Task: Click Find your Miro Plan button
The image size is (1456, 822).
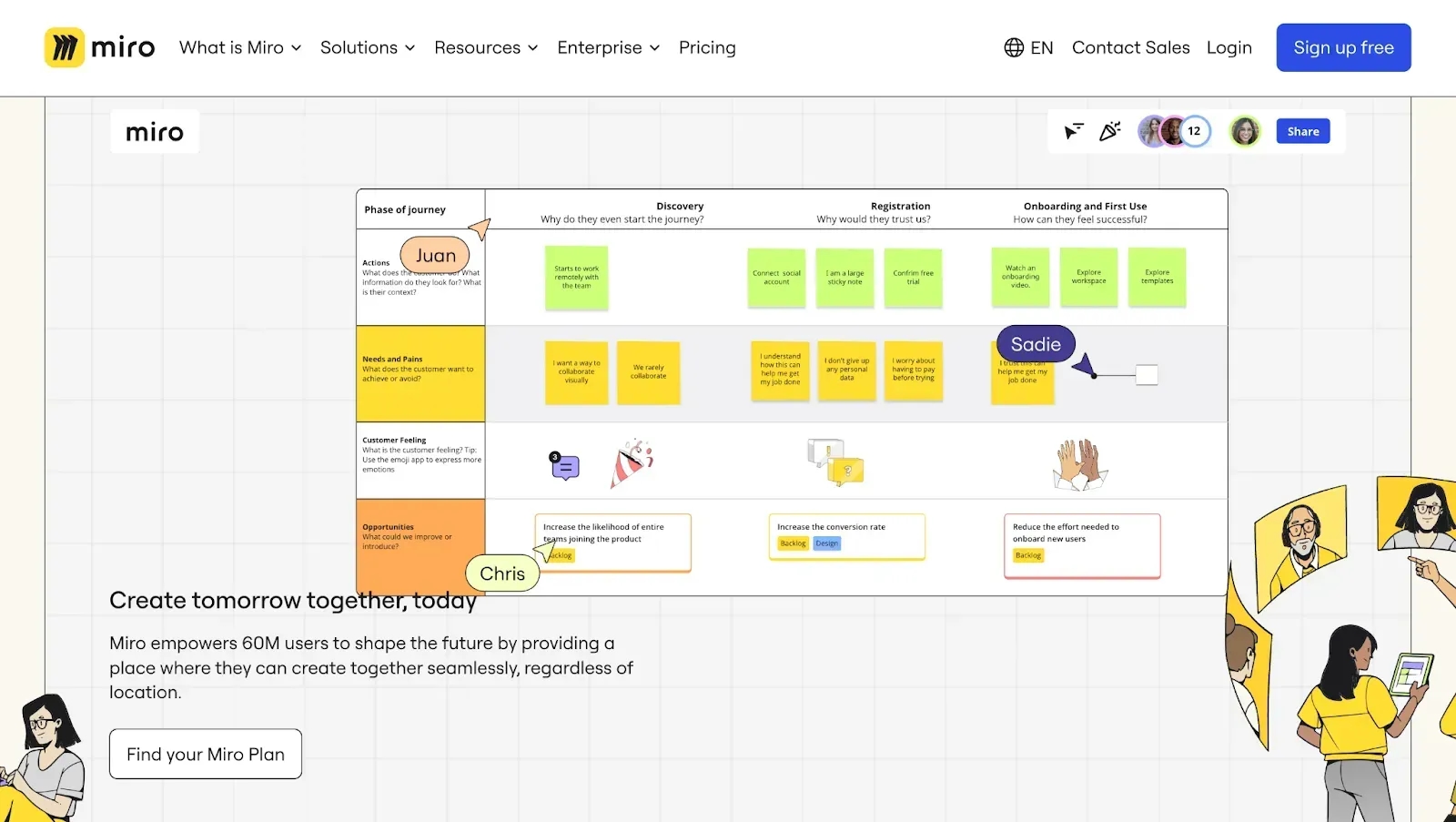Action: tap(206, 754)
